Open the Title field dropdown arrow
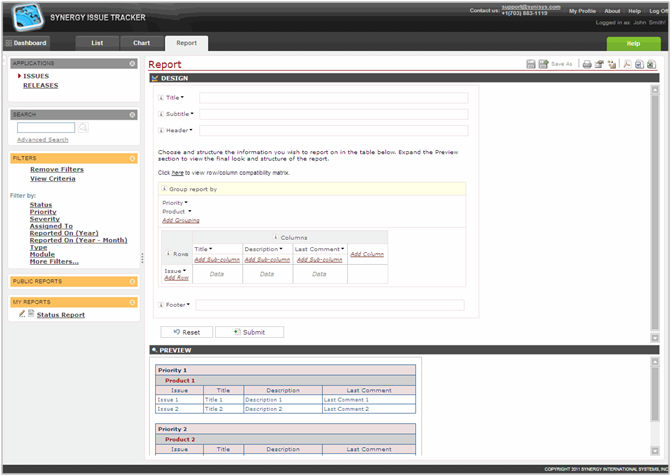This screenshot has height=476, width=672. click(x=183, y=97)
